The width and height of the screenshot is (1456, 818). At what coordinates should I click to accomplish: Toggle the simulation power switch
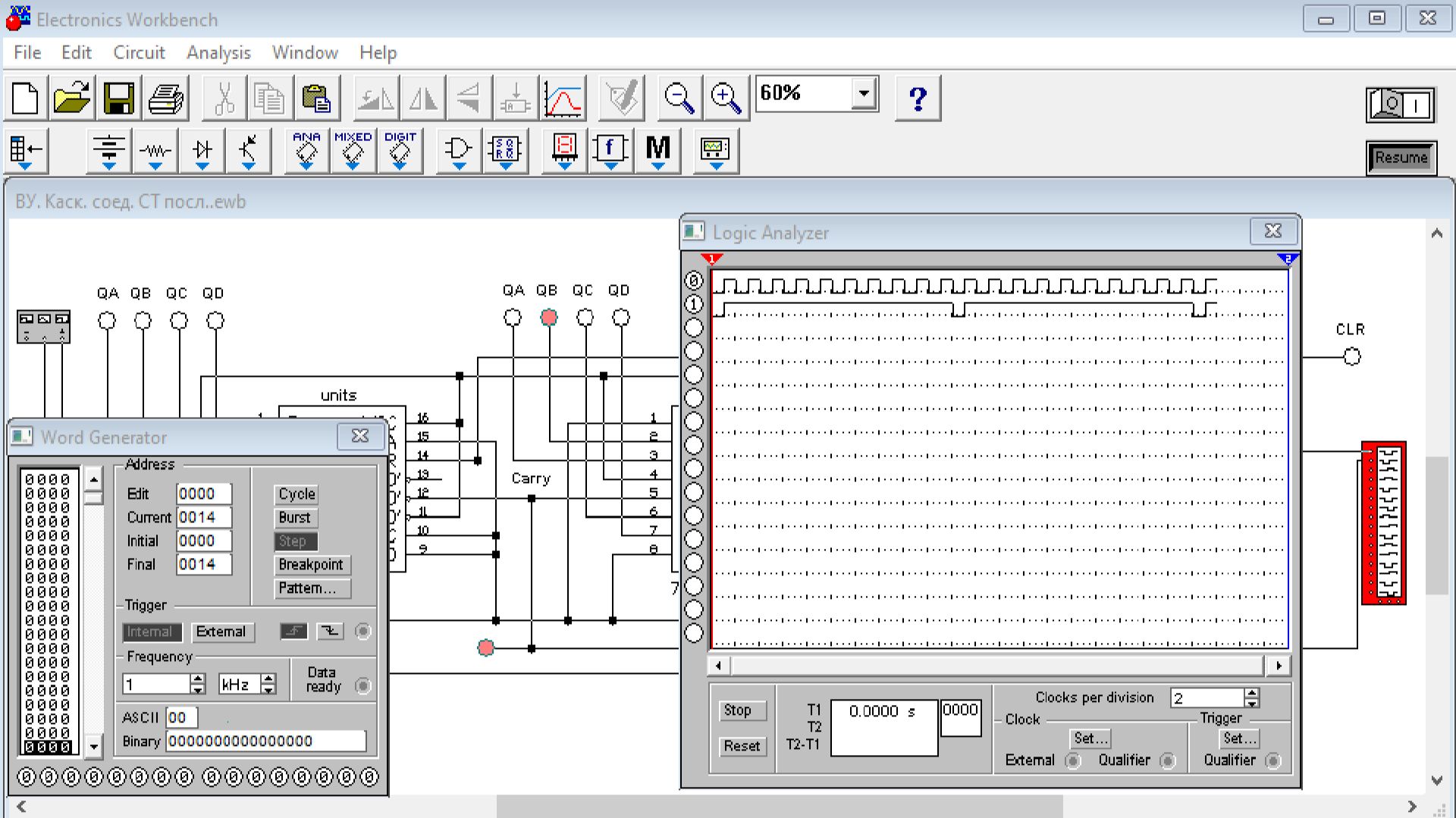(x=1401, y=105)
